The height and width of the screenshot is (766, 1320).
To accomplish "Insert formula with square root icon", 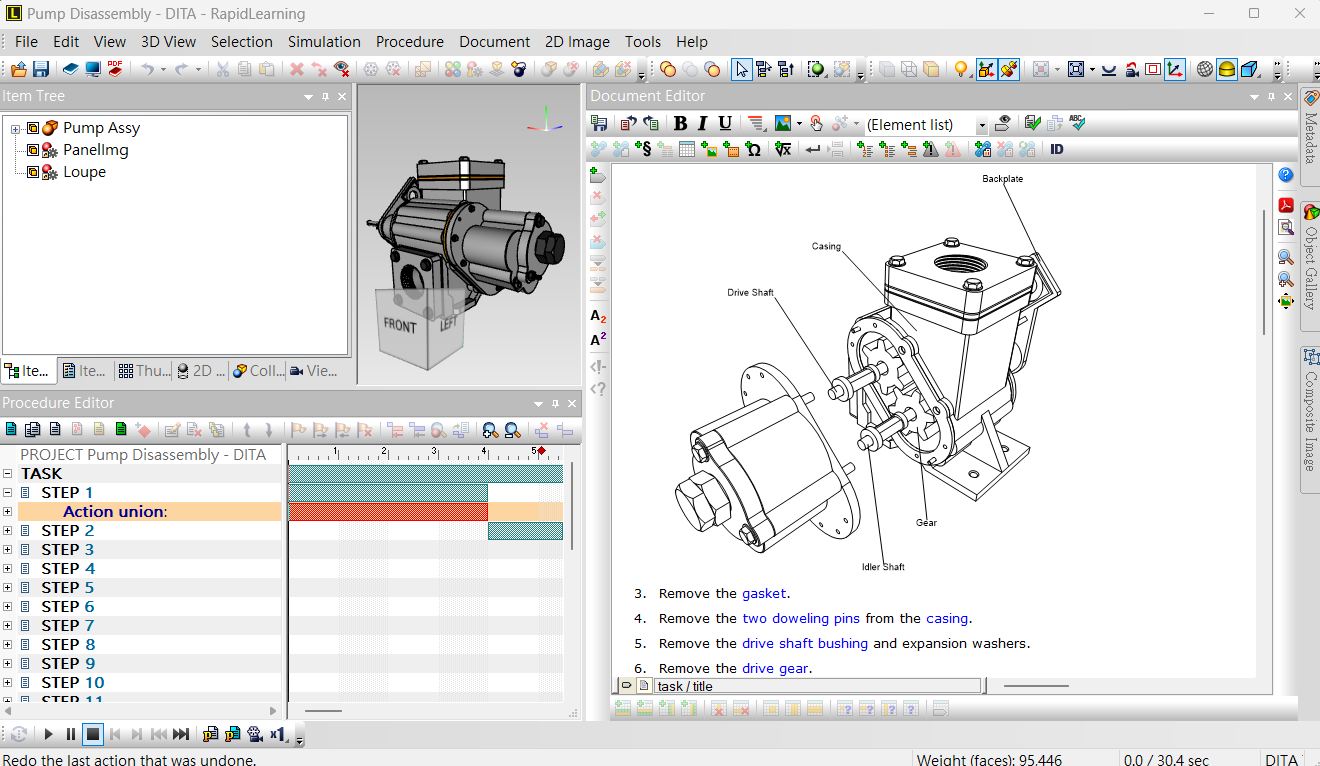I will click(783, 149).
